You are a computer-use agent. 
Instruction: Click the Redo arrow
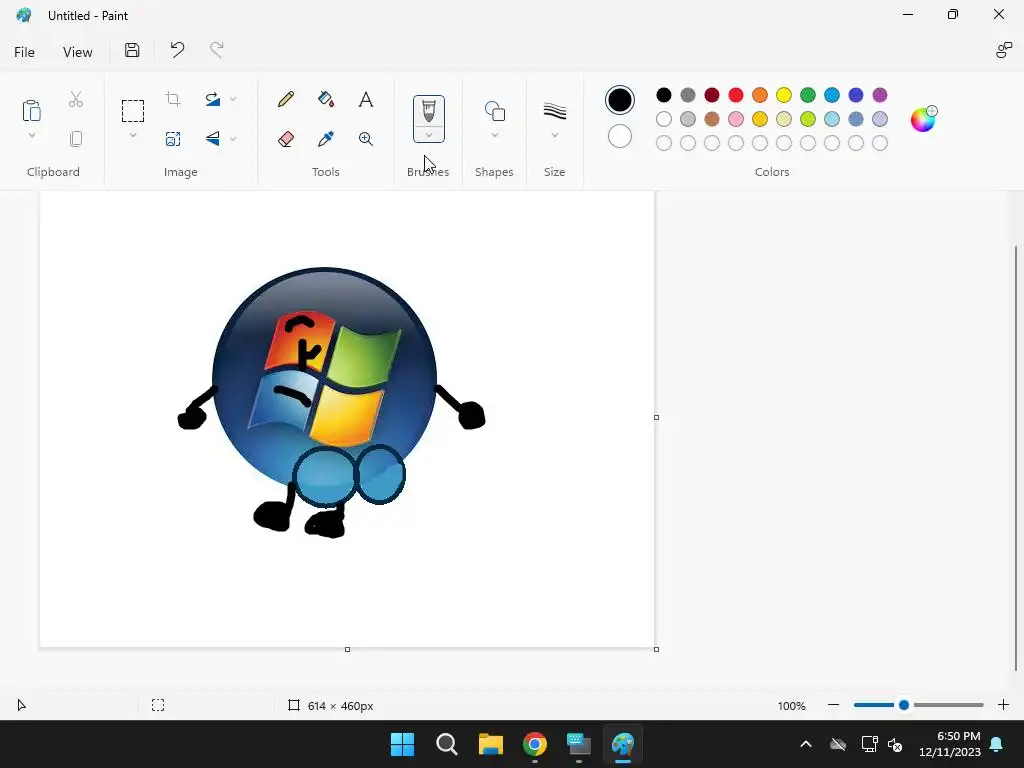pos(216,50)
